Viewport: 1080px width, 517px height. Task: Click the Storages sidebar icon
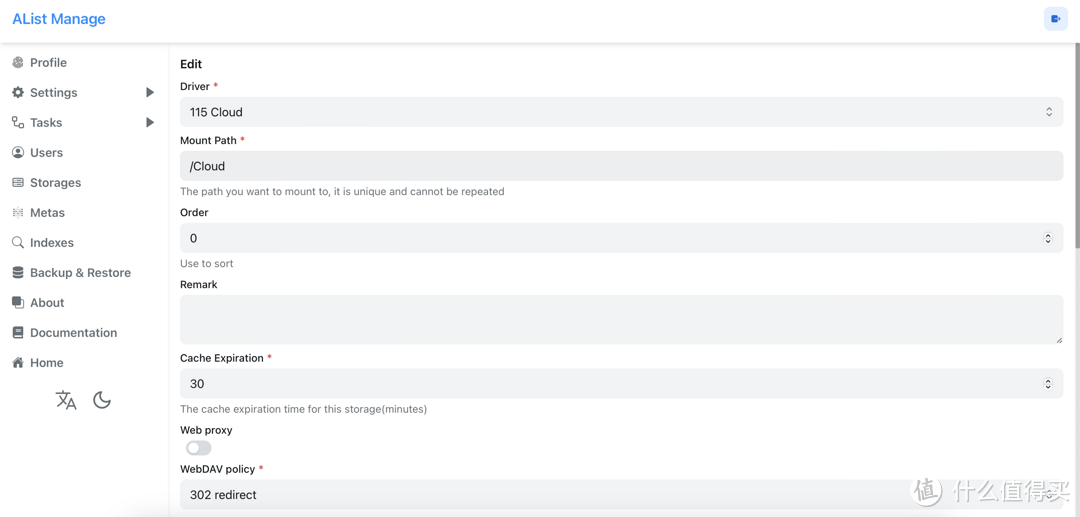(x=18, y=183)
